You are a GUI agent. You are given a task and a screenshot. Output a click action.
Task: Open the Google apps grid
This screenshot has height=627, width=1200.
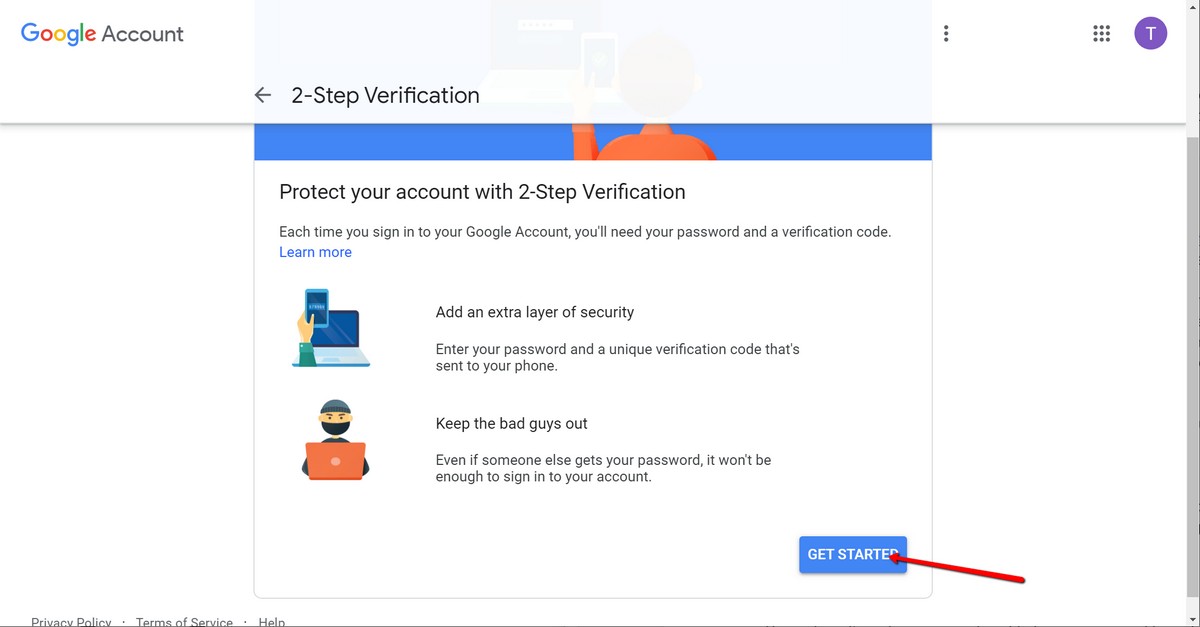click(x=1102, y=34)
